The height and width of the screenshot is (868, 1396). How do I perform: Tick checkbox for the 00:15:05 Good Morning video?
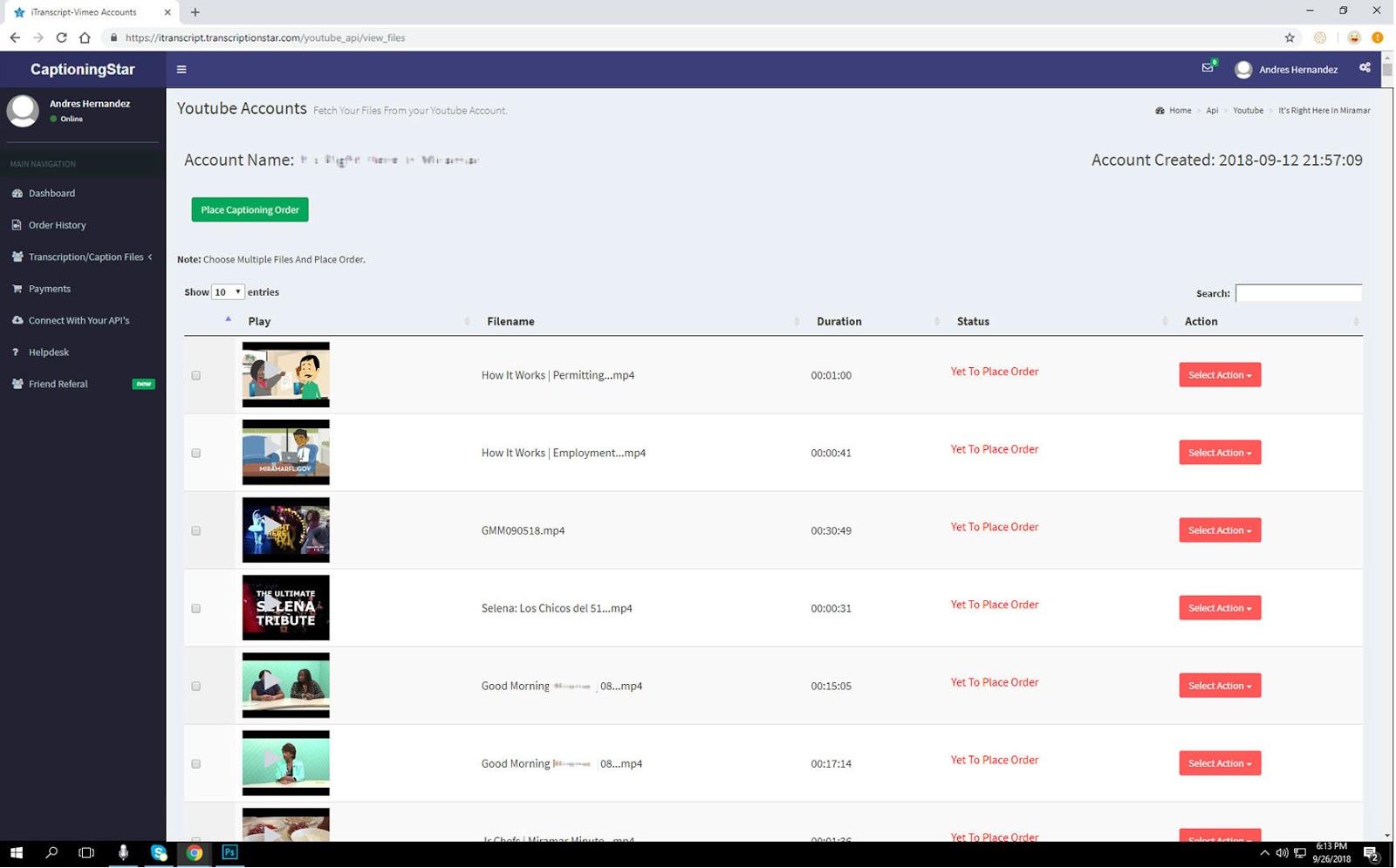coord(196,687)
